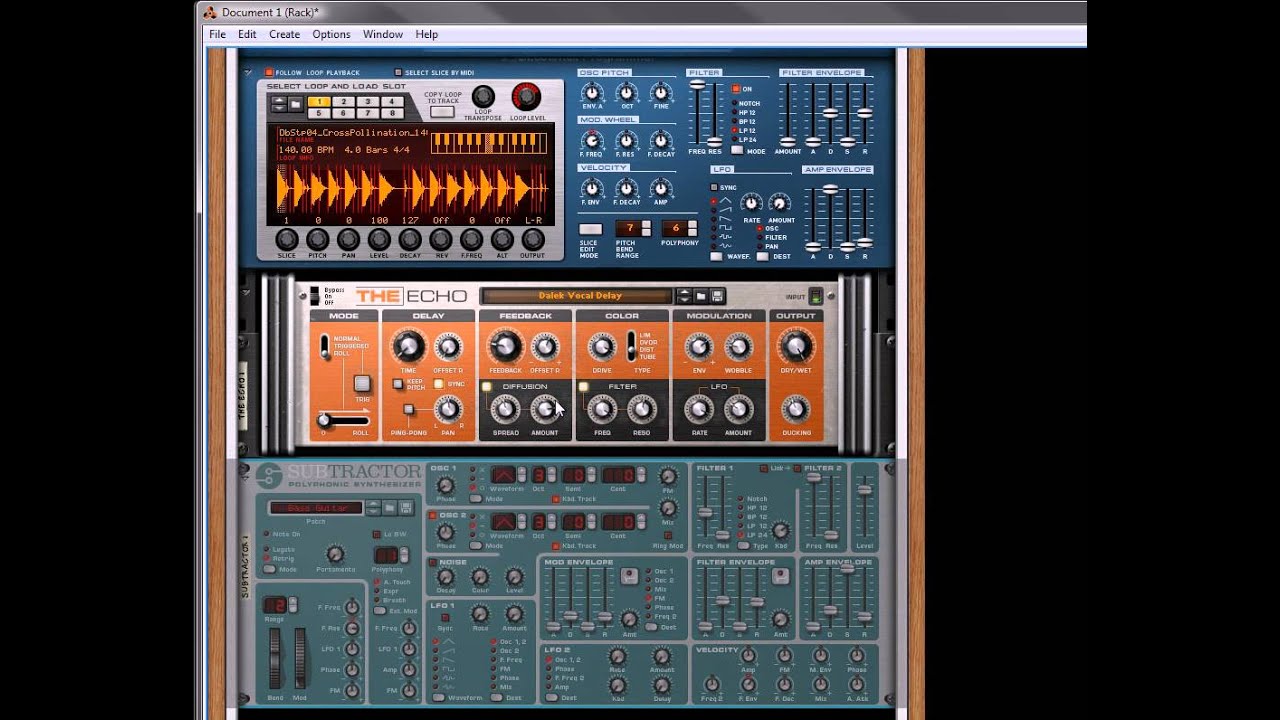Open the Options menu
Viewport: 1280px width, 720px height.
click(331, 34)
